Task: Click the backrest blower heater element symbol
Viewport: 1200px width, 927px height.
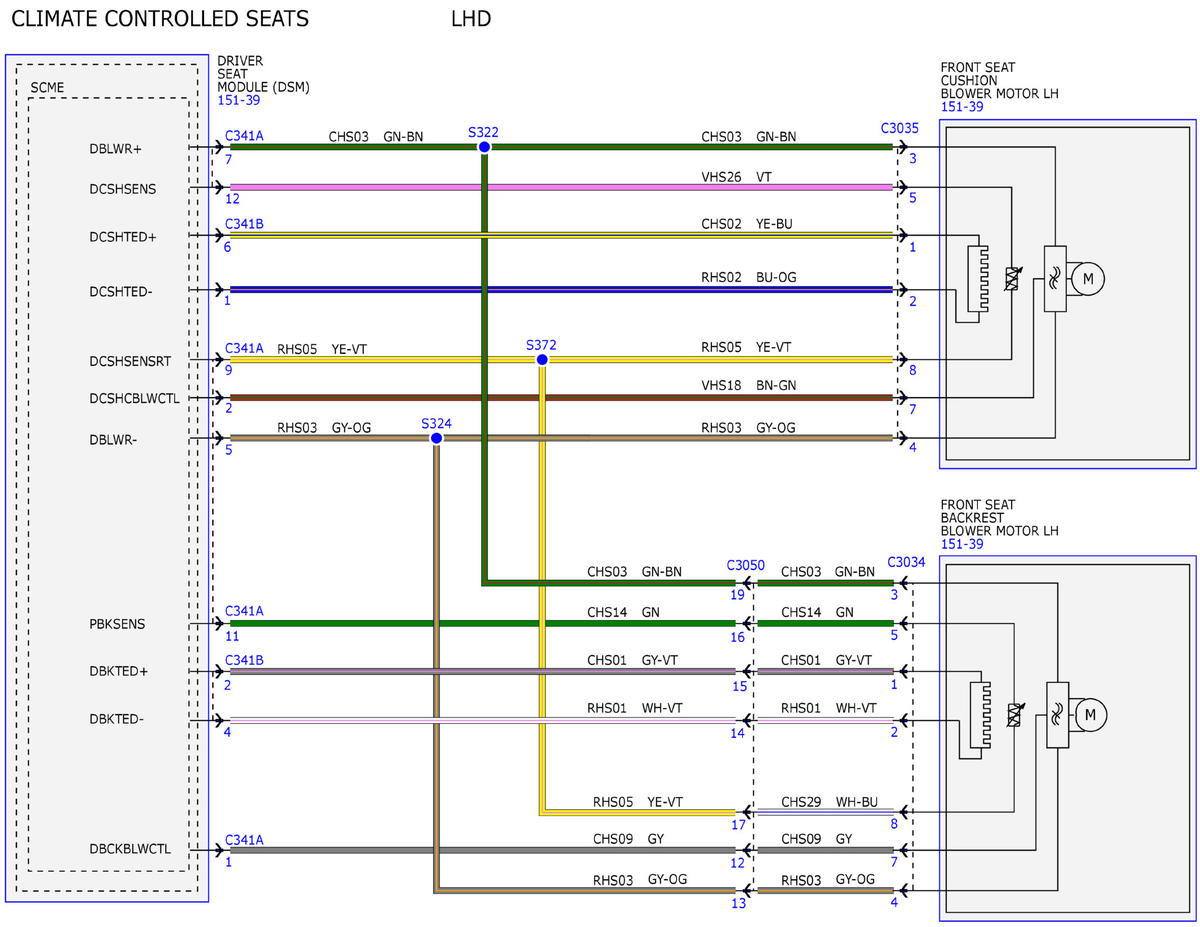Action: [980, 714]
